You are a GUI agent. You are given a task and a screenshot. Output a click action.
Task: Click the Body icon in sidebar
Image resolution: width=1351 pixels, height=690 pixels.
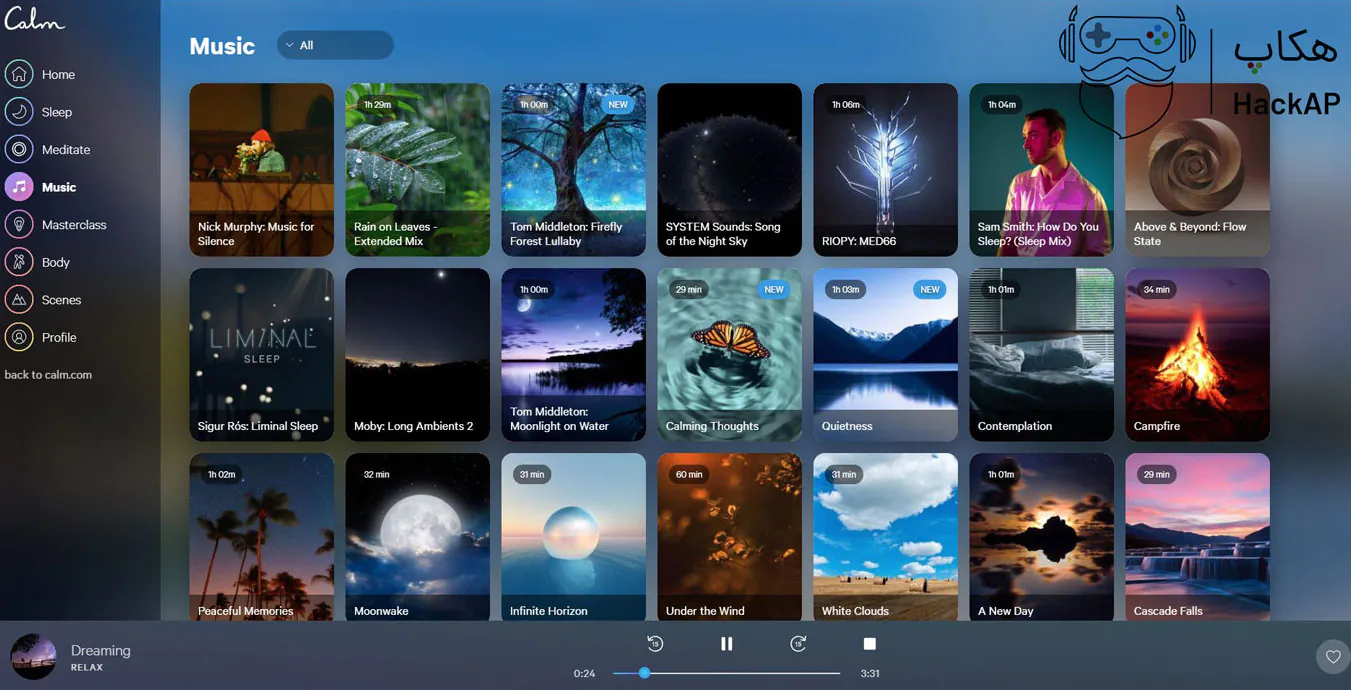pos(19,262)
